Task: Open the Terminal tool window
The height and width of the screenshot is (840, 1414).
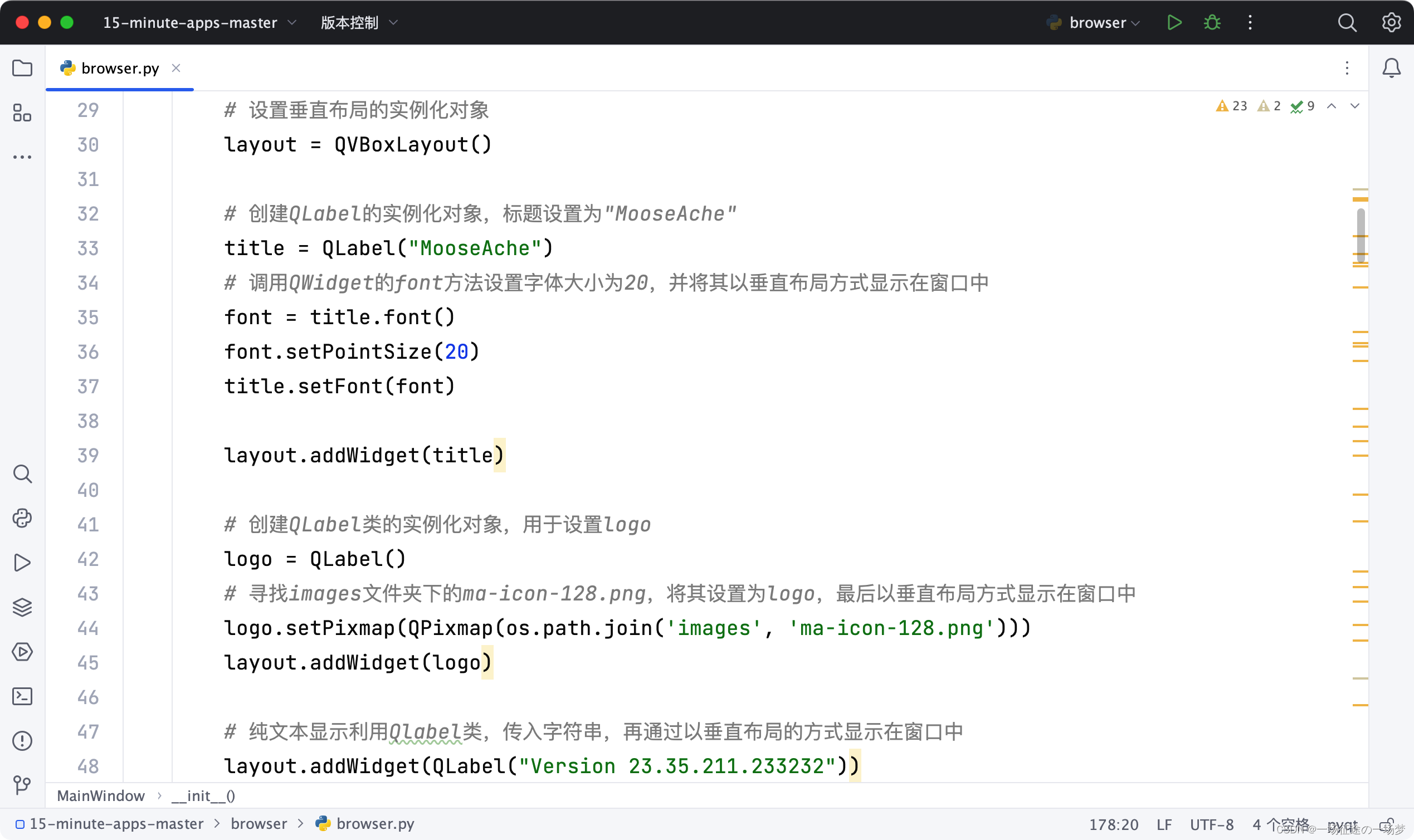Action: (22, 696)
